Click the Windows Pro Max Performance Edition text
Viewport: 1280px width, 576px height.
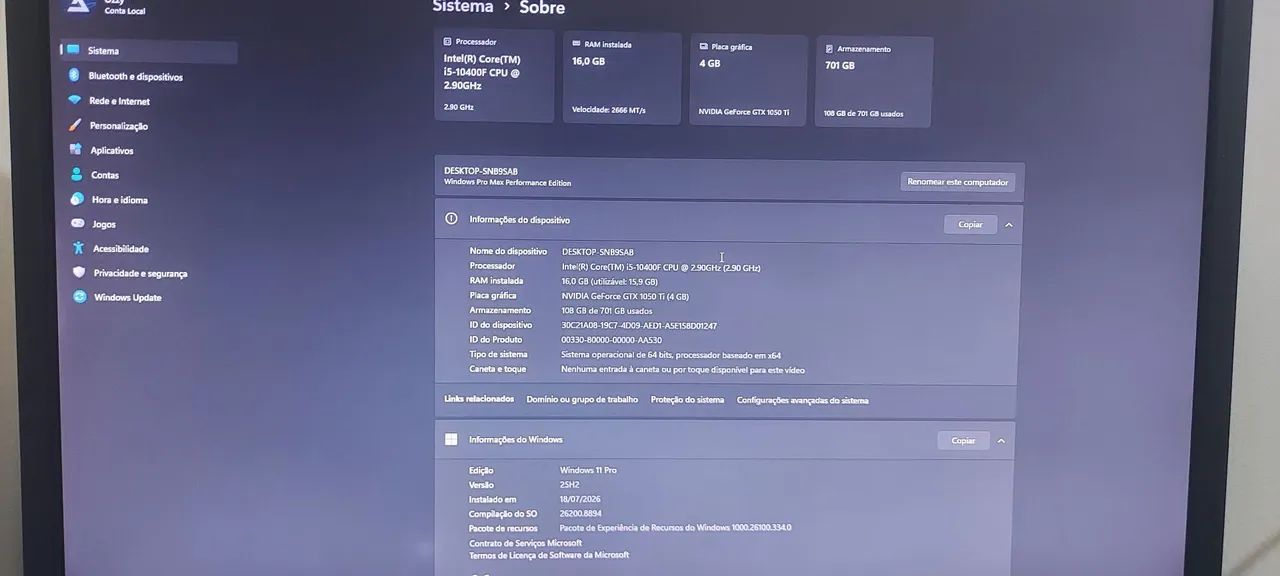(508, 183)
